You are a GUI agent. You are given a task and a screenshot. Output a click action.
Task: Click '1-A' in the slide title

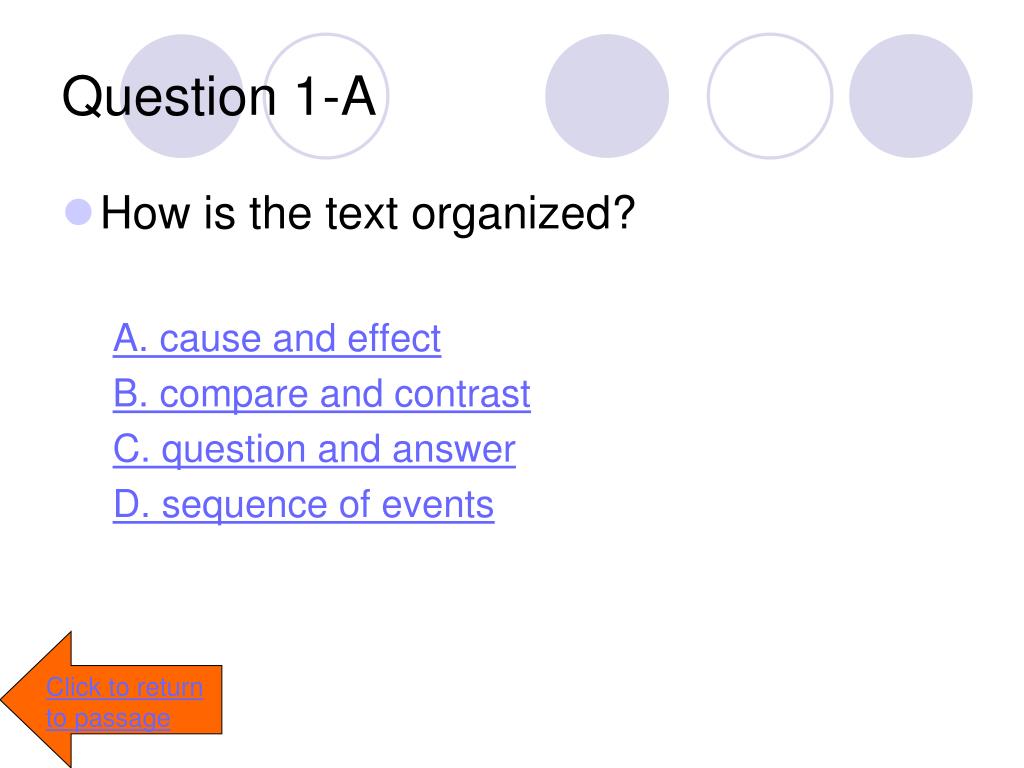pos(336,96)
